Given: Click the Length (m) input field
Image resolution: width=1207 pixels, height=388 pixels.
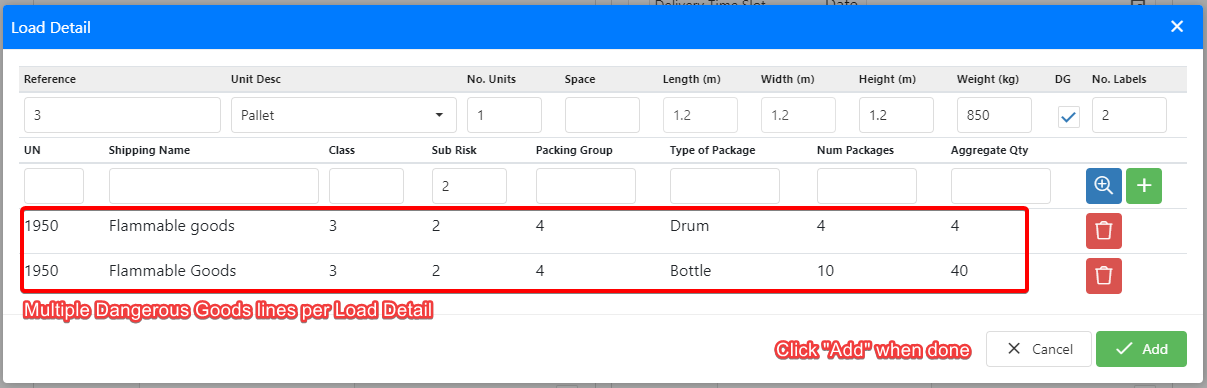Looking at the screenshot, I should [x=700, y=115].
